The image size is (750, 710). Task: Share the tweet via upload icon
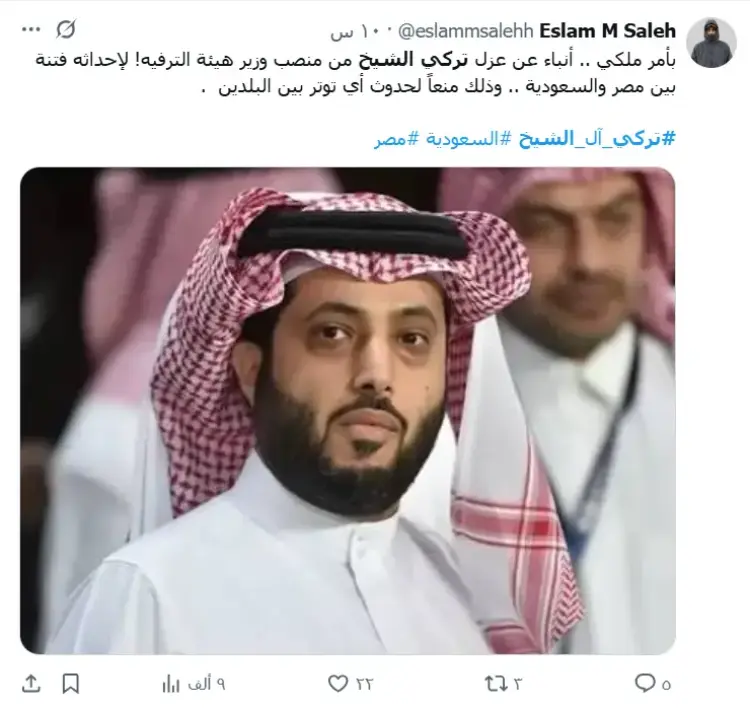pyautogui.click(x=31, y=684)
